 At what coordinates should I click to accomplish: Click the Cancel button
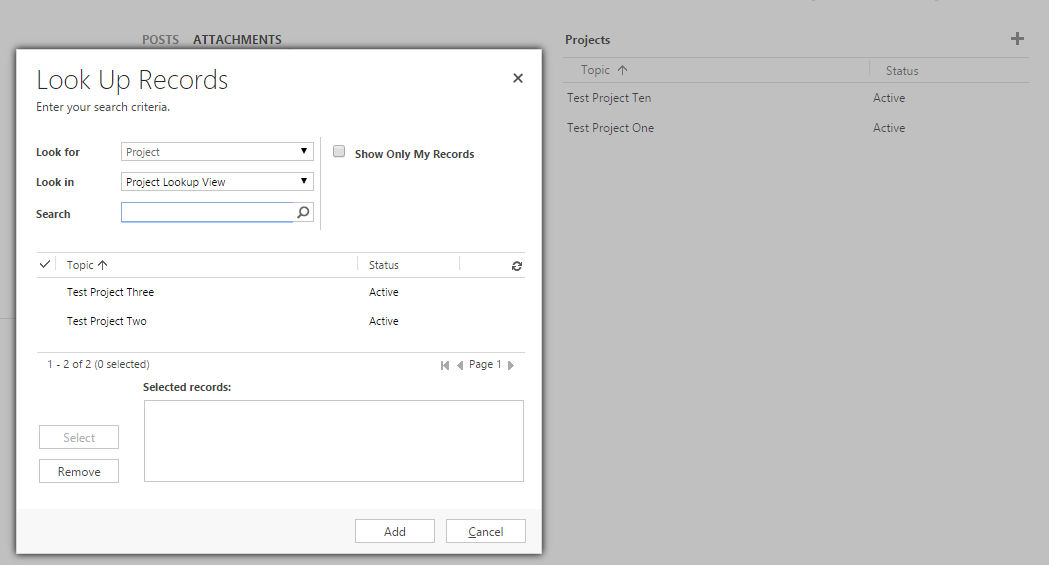[x=485, y=531]
